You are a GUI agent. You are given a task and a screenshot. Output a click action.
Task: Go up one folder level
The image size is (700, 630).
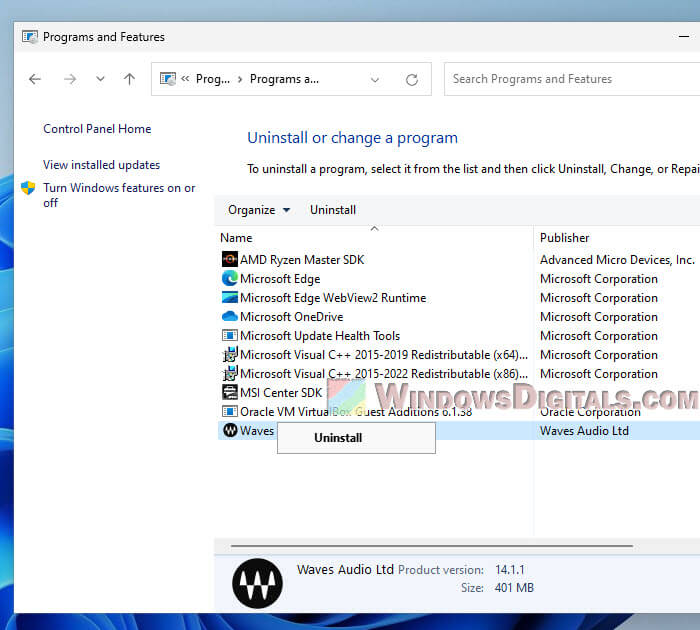point(129,79)
